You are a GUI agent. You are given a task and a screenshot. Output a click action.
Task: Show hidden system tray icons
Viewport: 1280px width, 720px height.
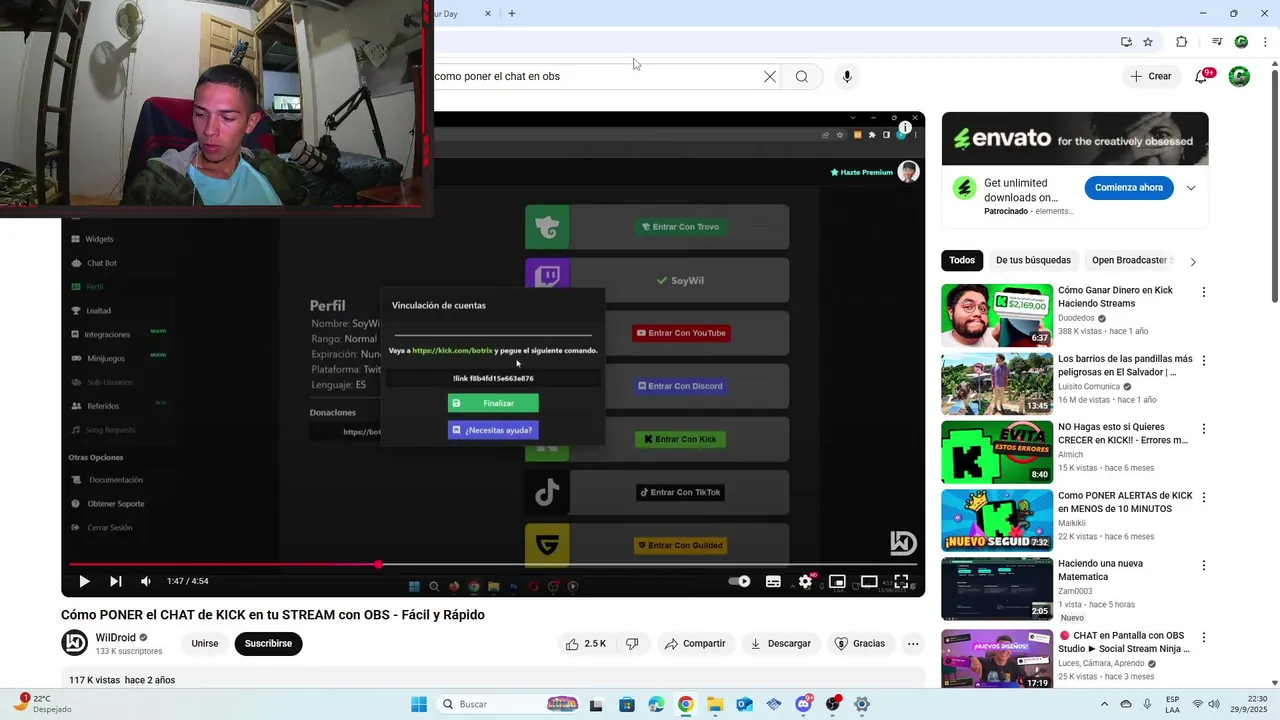pos(1105,704)
